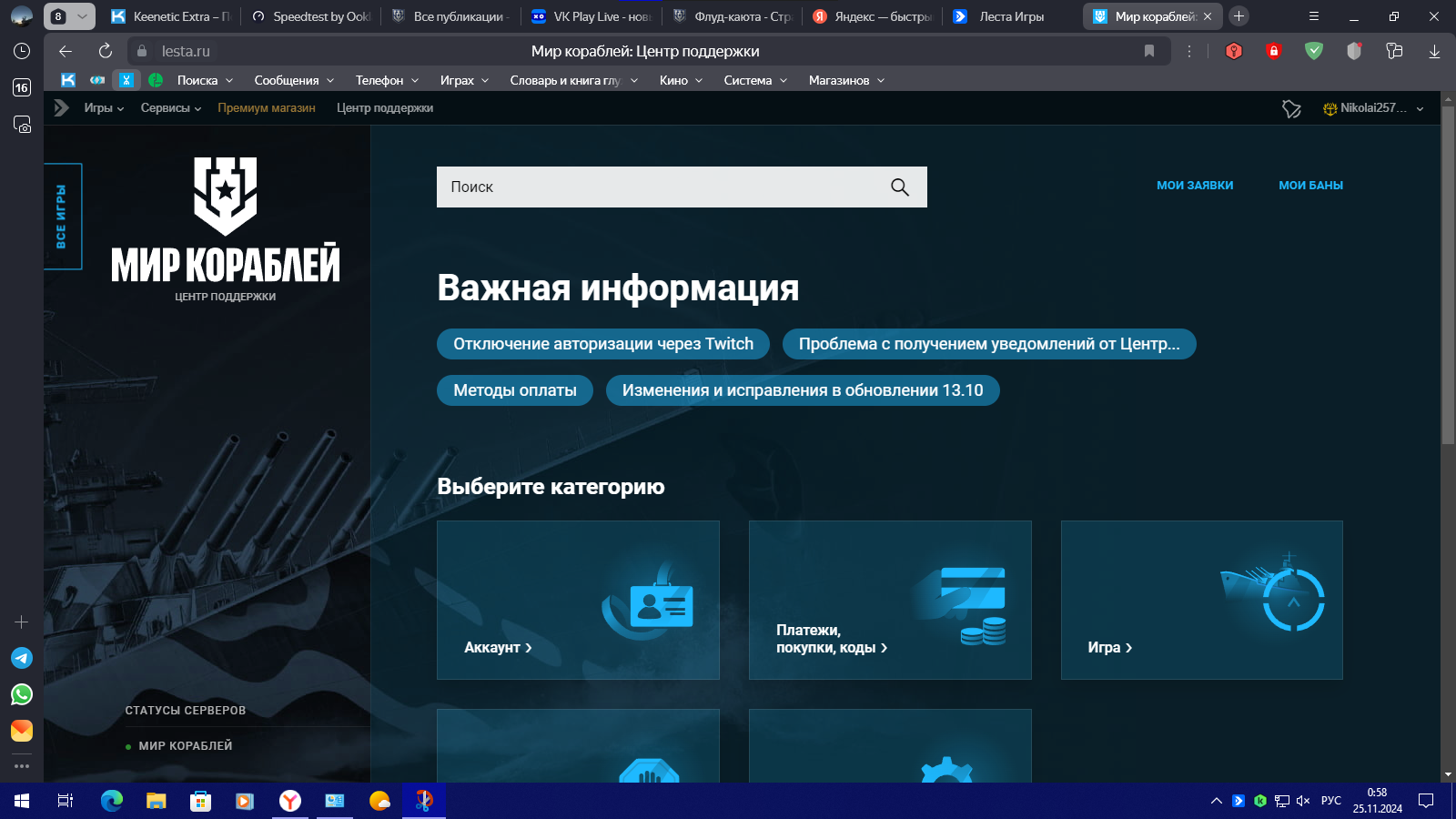Select the Игра category card

click(1202, 600)
